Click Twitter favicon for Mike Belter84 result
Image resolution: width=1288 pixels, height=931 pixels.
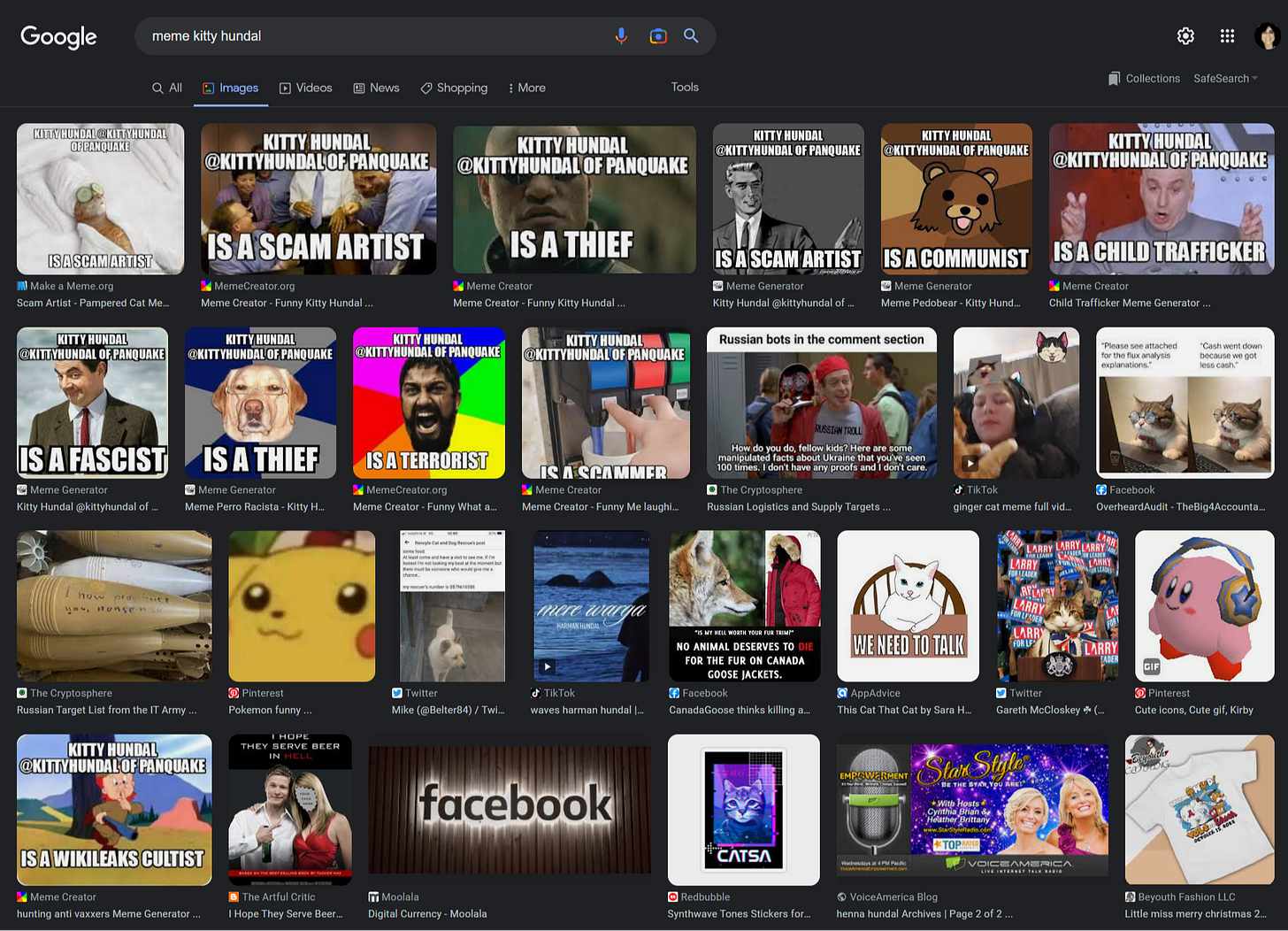pyautogui.click(x=397, y=693)
